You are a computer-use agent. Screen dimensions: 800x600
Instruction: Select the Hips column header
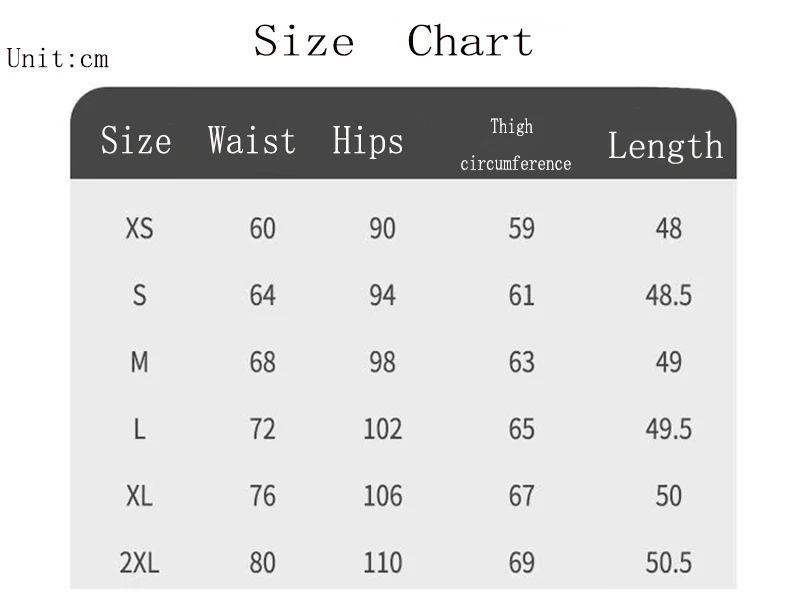point(367,140)
